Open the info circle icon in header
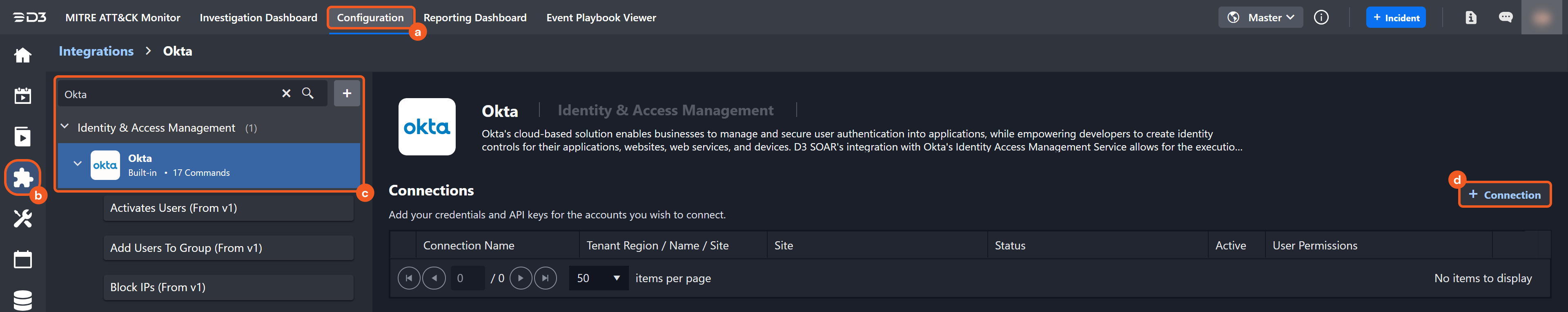 1321,18
